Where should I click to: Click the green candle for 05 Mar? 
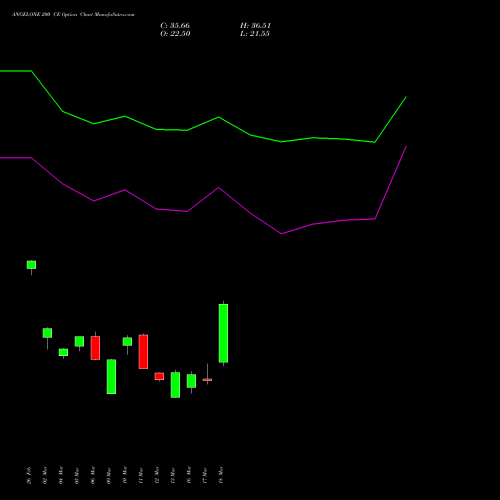79,341
